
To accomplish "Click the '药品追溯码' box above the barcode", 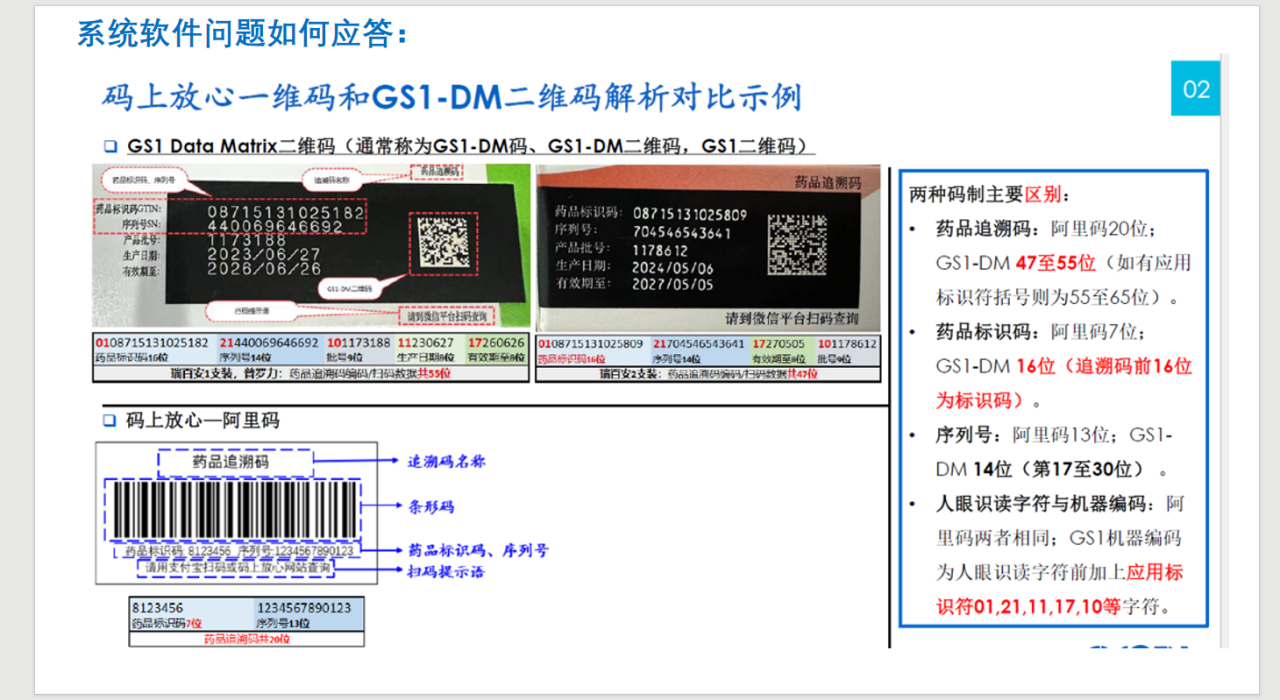I will click(234, 462).
